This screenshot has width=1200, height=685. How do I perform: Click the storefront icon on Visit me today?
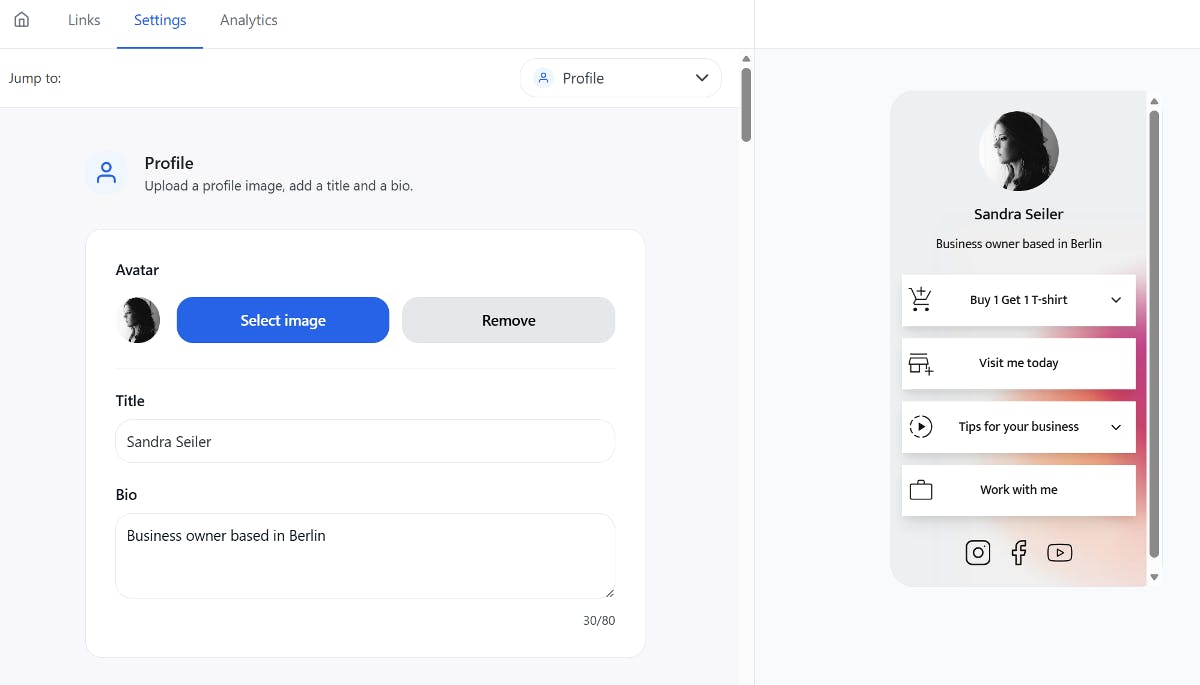point(920,363)
